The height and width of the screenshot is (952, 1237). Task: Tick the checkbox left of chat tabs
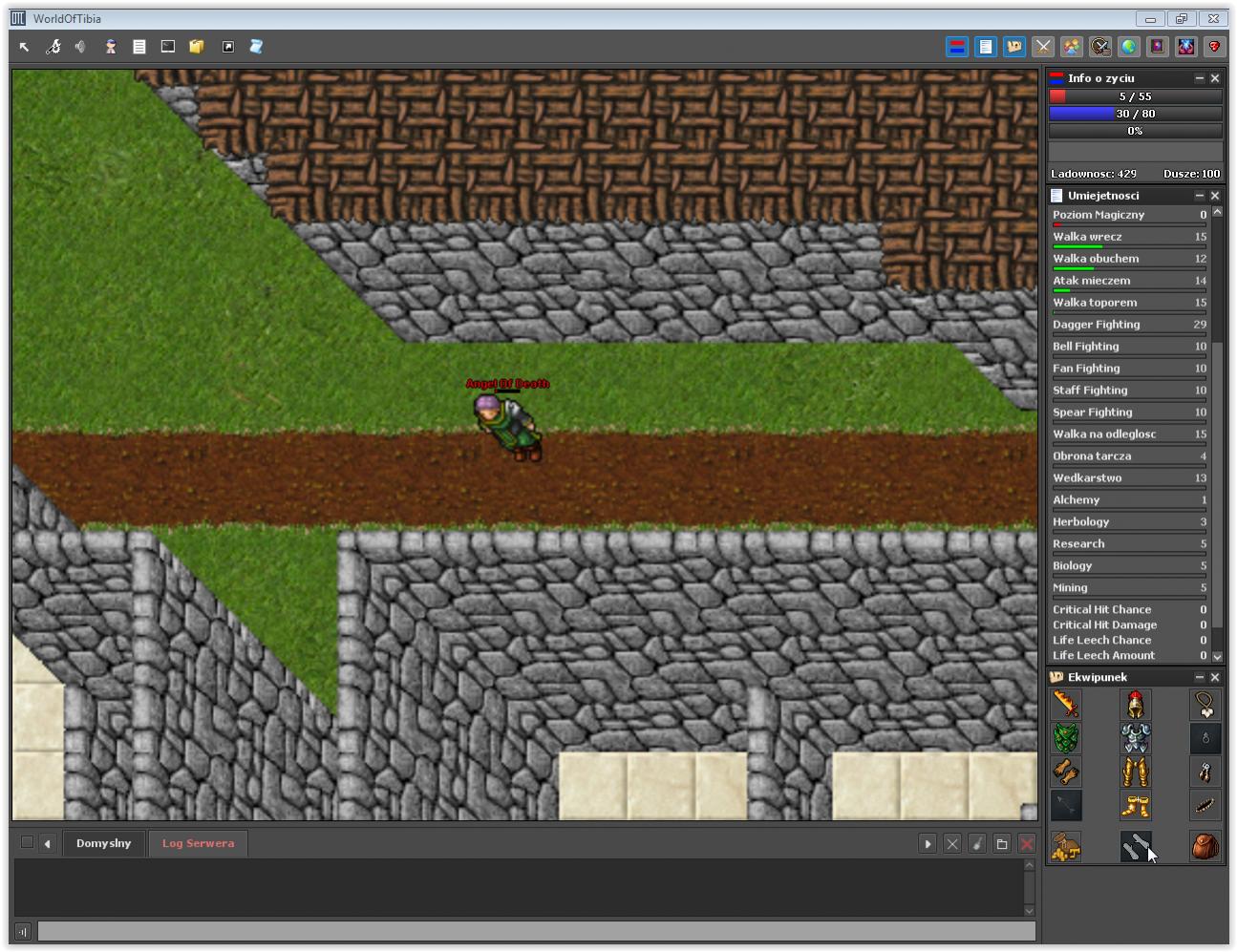point(27,842)
